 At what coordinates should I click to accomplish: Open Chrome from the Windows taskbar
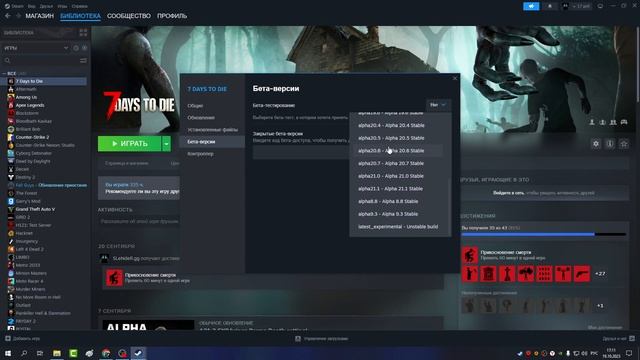point(106,353)
